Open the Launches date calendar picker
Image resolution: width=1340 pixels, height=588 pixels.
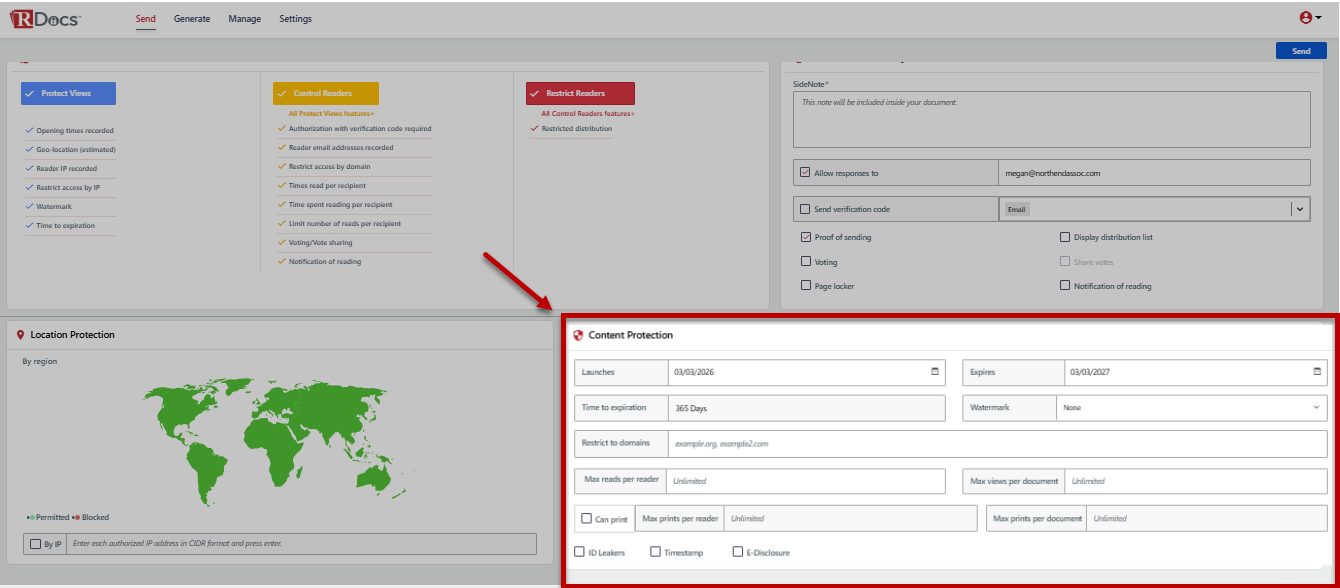coord(935,372)
